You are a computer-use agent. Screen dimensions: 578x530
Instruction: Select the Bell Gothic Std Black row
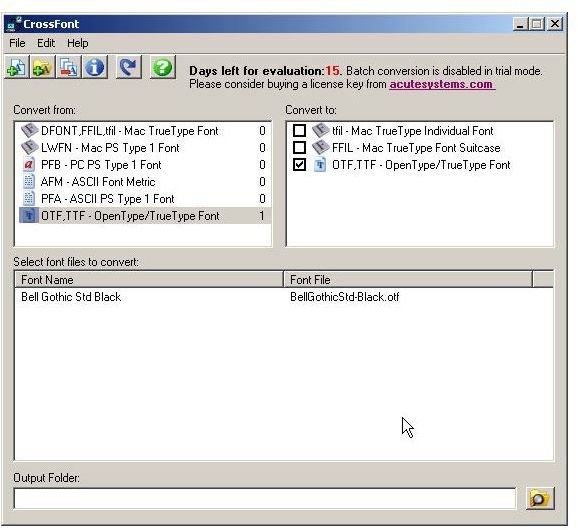click(284, 297)
